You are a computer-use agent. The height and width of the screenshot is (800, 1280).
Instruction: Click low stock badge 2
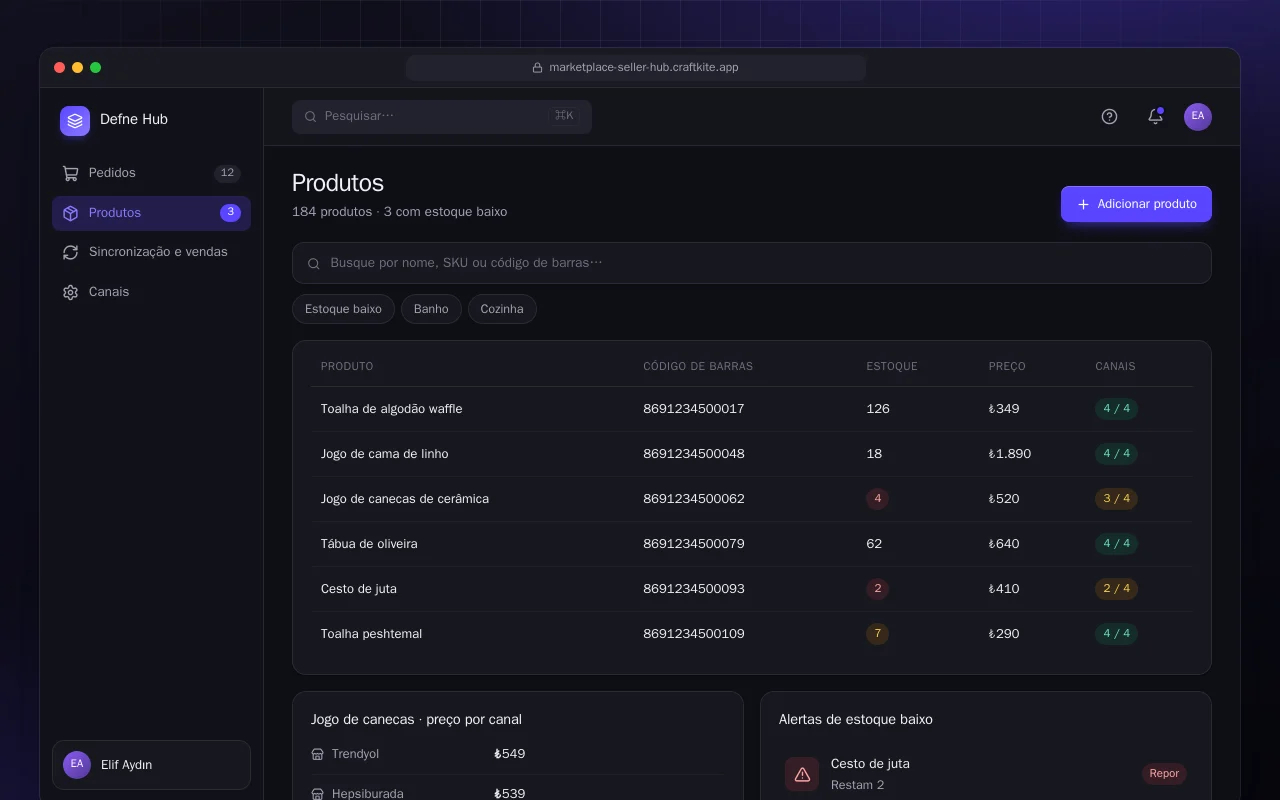[x=878, y=589]
